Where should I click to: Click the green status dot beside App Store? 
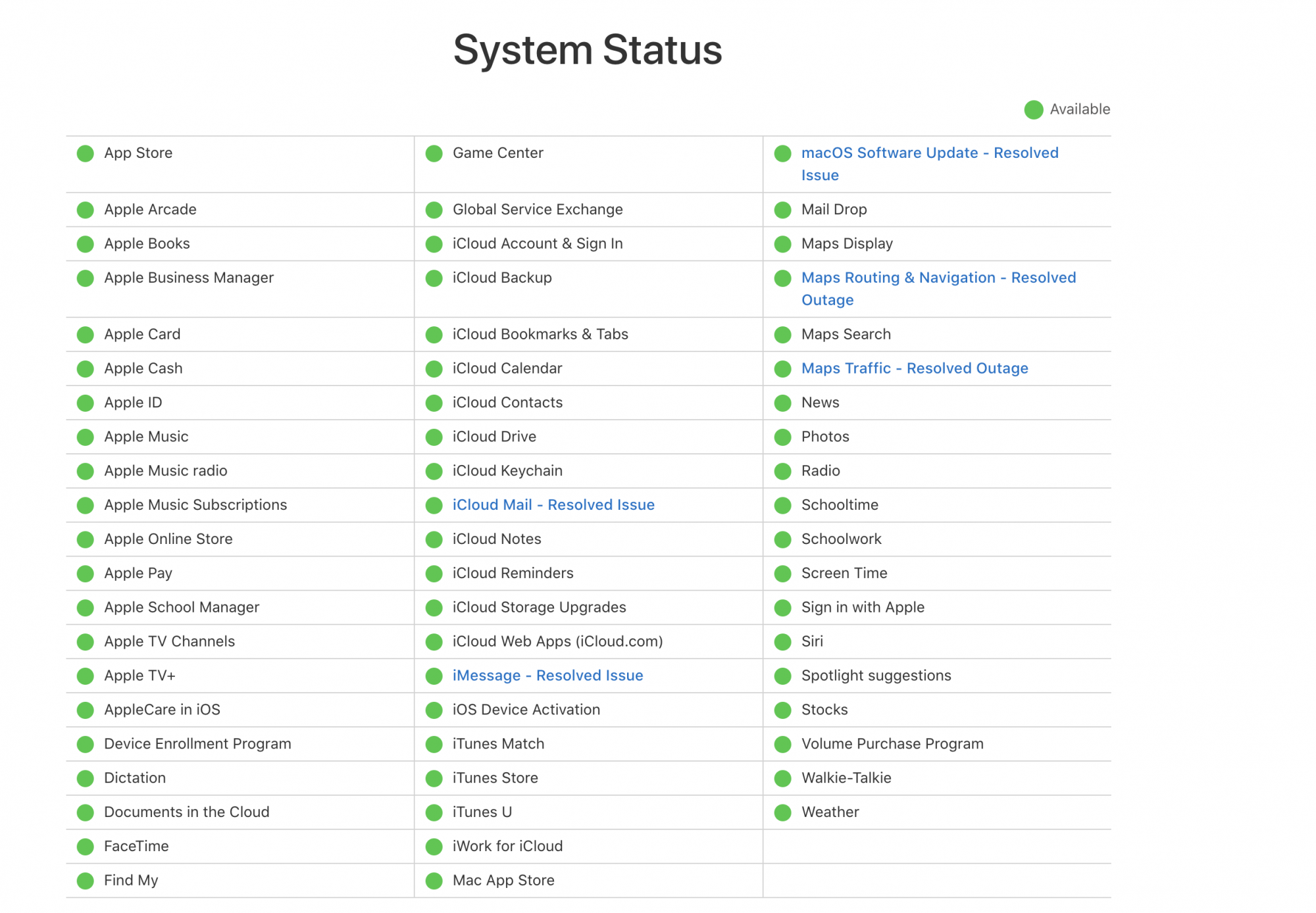click(x=86, y=154)
